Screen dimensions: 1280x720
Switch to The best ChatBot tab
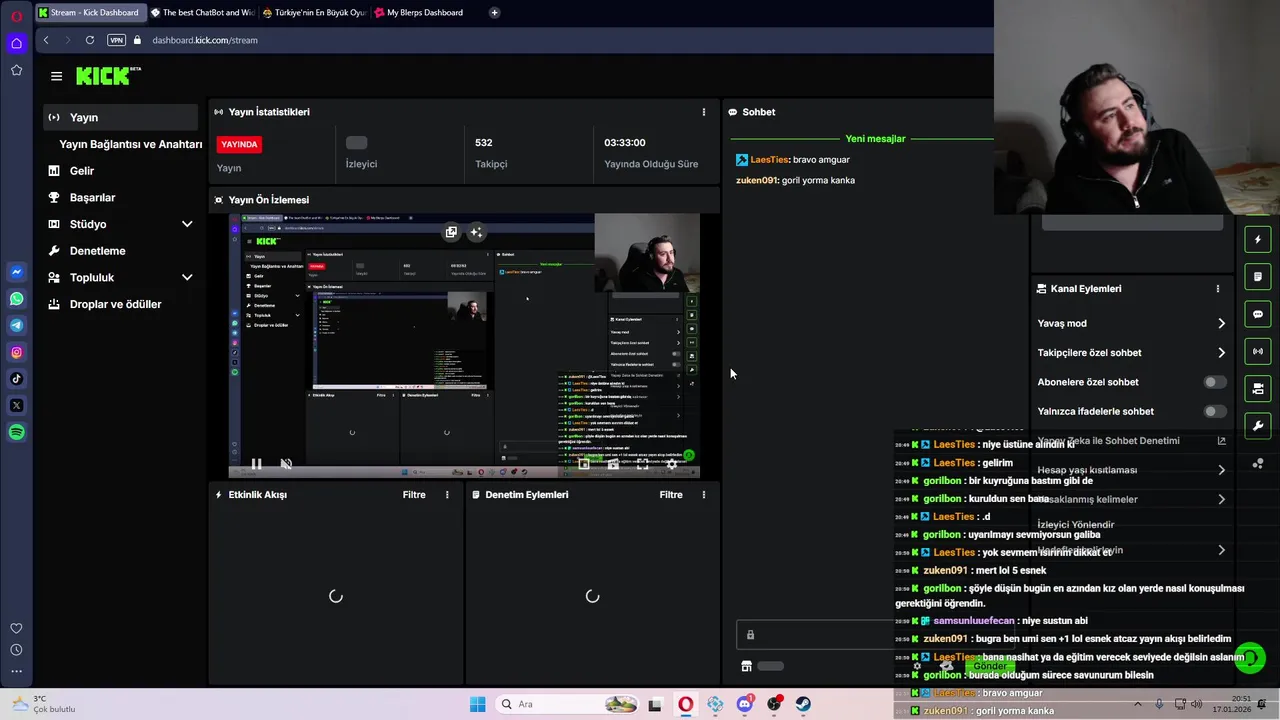click(202, 13)
